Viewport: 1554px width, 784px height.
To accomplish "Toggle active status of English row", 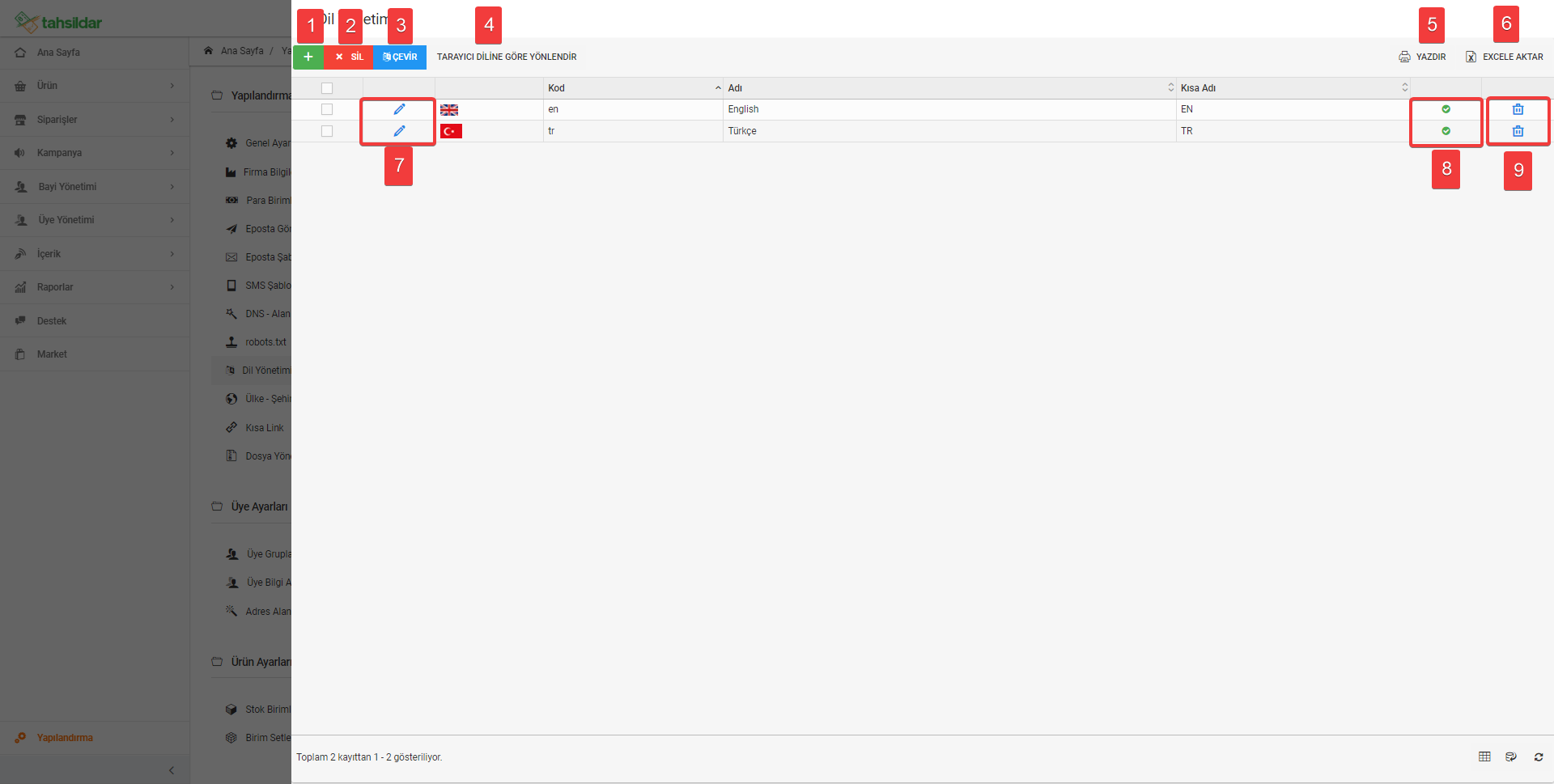I will (1446, 109).
